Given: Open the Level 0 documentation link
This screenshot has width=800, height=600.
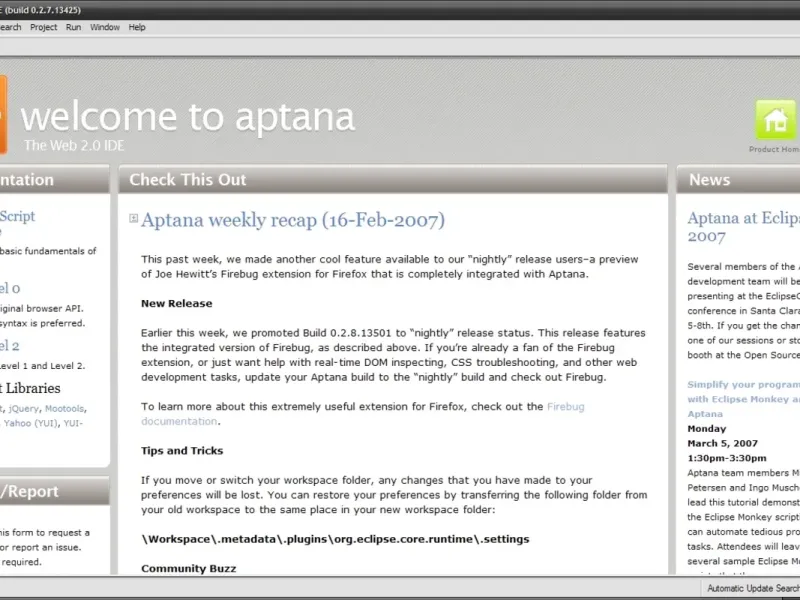Looking at the screenshot, I should point(10,288).
